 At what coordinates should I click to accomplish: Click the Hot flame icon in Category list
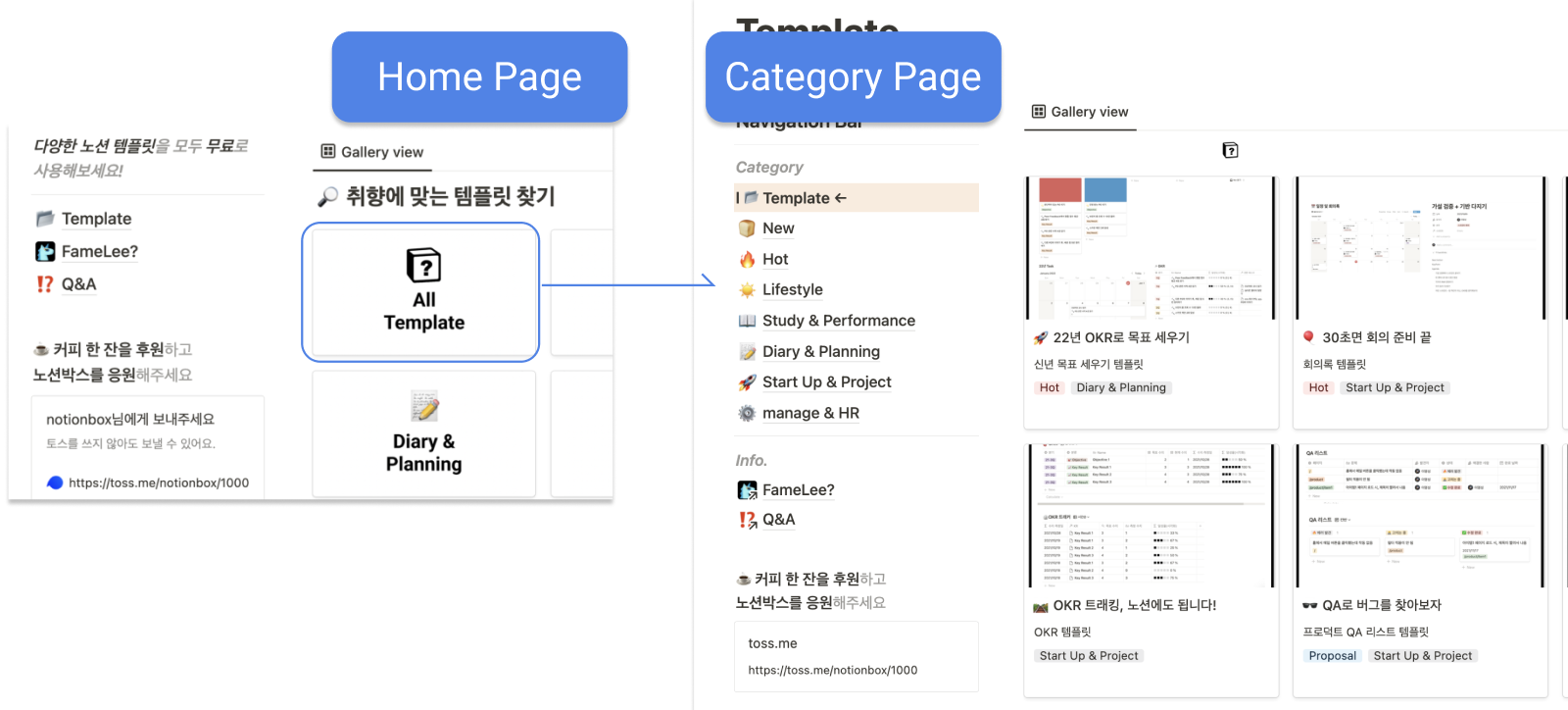click(747, 260)
